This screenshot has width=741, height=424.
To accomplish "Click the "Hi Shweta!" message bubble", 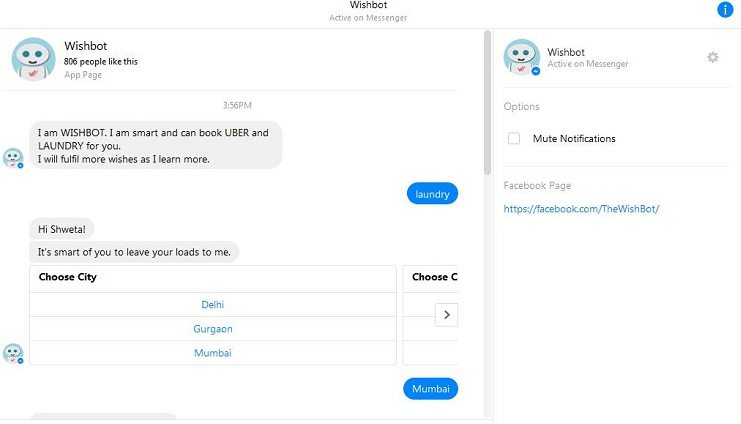I will click(x=62, y=229).
